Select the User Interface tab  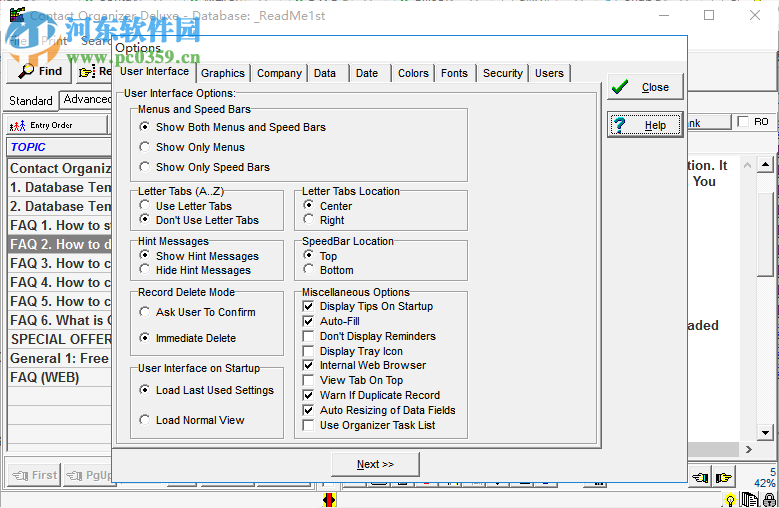pos(155,72)
